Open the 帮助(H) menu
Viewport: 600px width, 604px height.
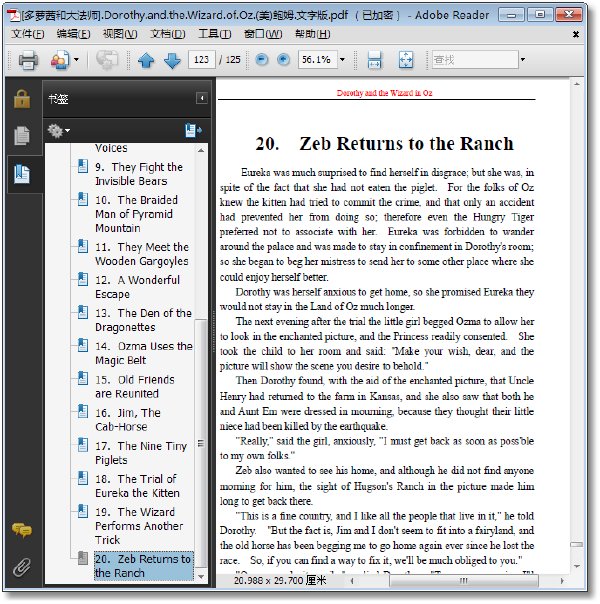coord(313,34)
